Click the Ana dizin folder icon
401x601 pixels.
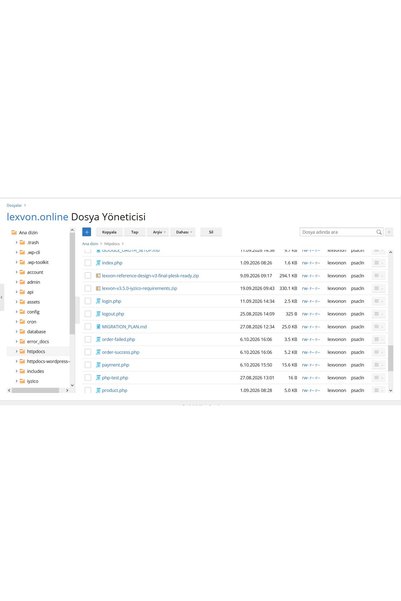14,232
